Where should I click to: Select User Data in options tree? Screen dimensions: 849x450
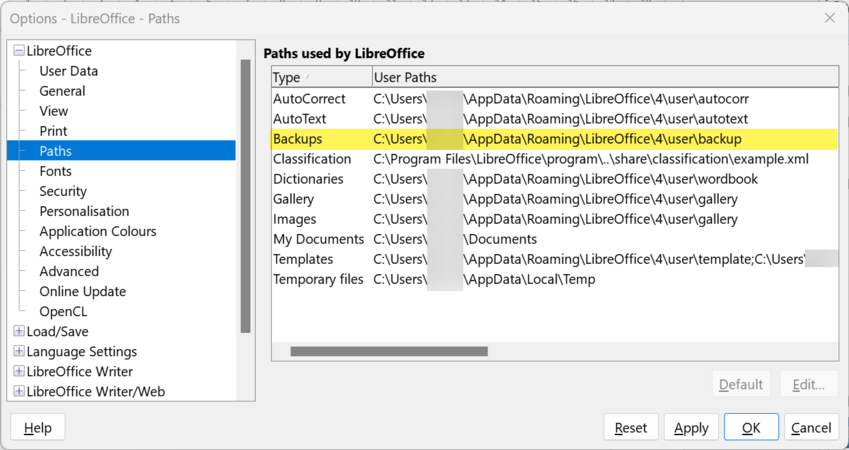pyautogui.click(x=69, y=71)
